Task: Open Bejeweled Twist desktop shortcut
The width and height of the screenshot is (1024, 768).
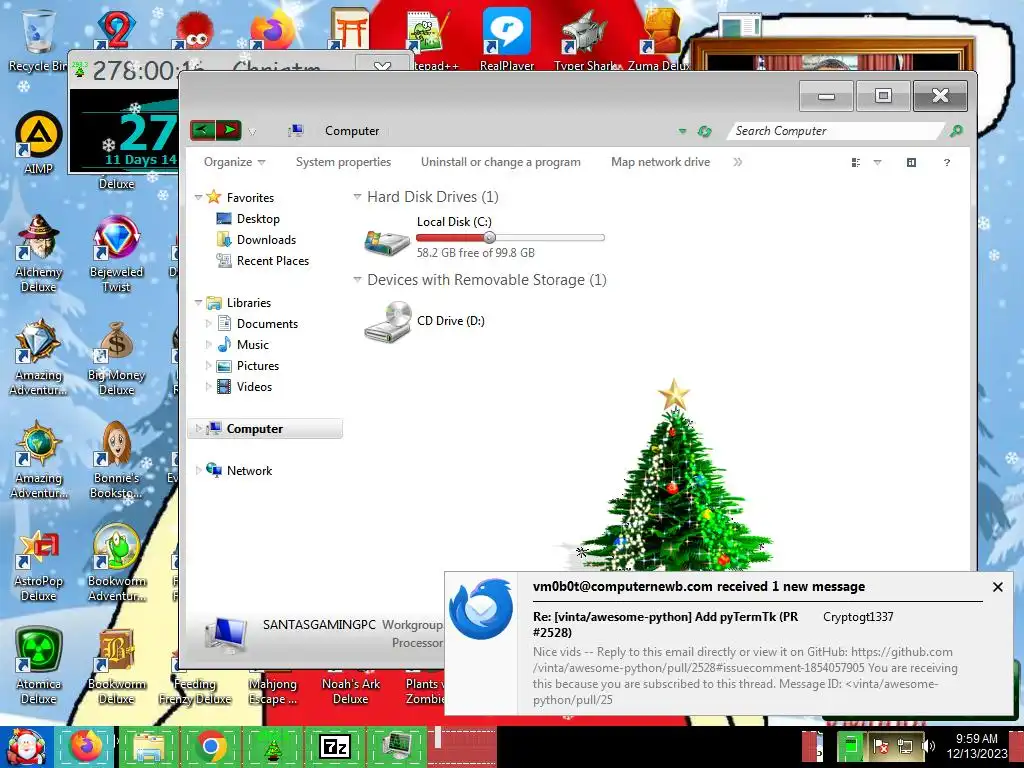Action: 116,254
